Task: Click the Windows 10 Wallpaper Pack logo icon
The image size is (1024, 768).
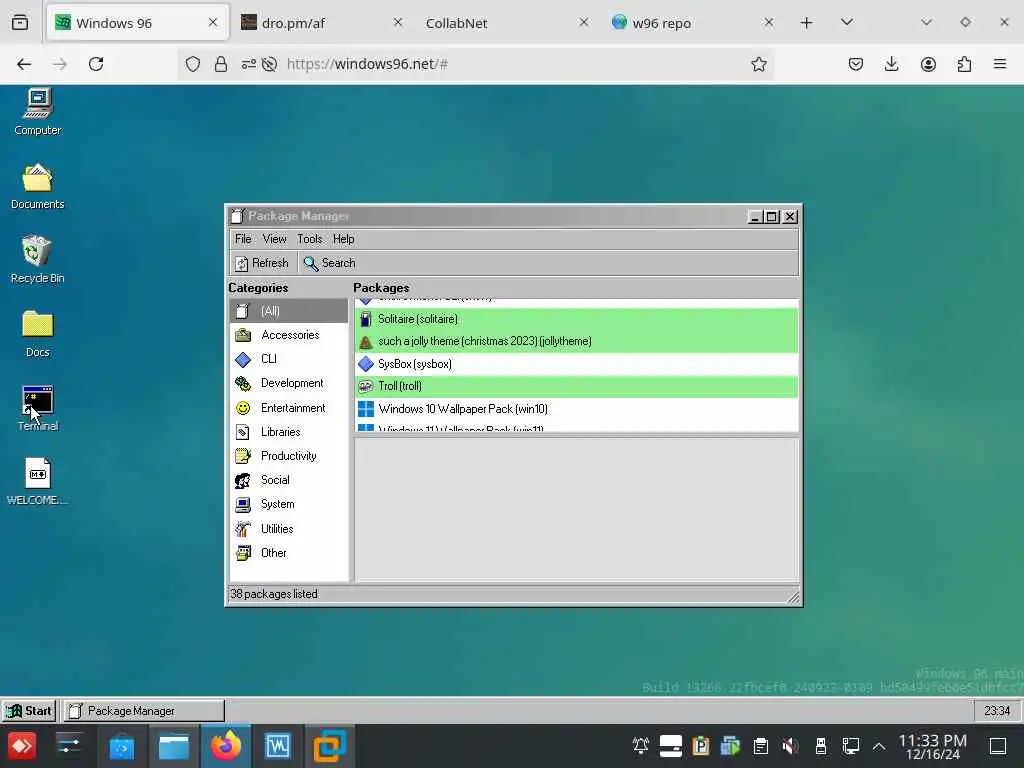Action: [366, 409]
